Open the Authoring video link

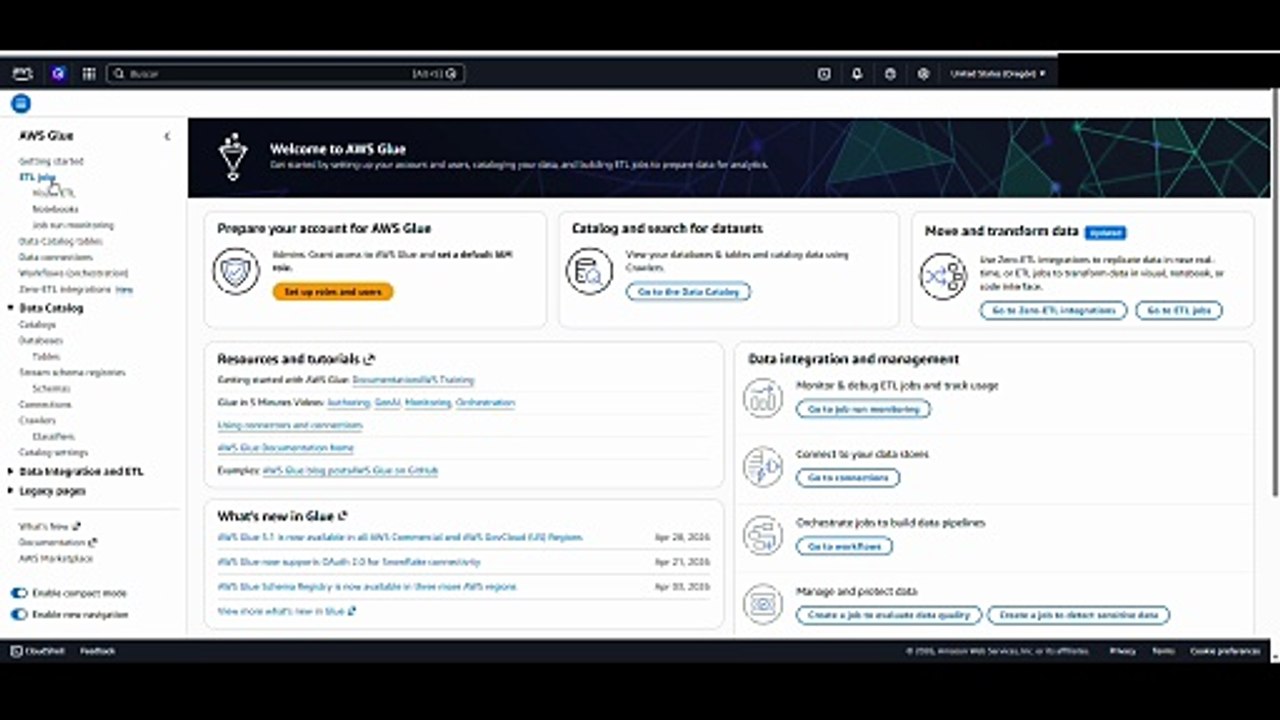click(x=348, y=403)
